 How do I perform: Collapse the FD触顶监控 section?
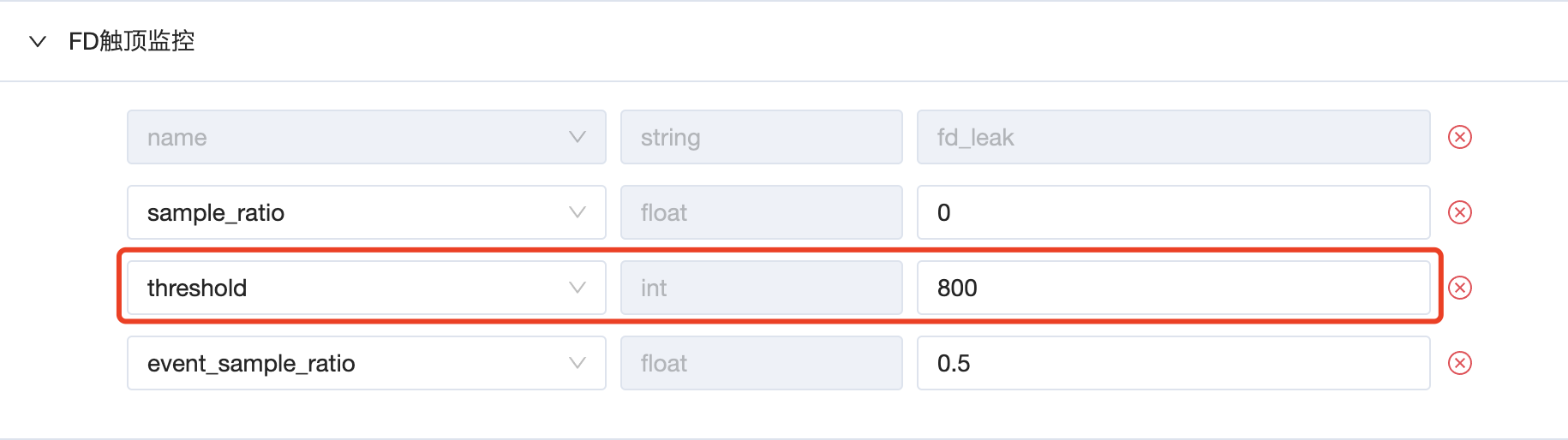pos(38,41)
